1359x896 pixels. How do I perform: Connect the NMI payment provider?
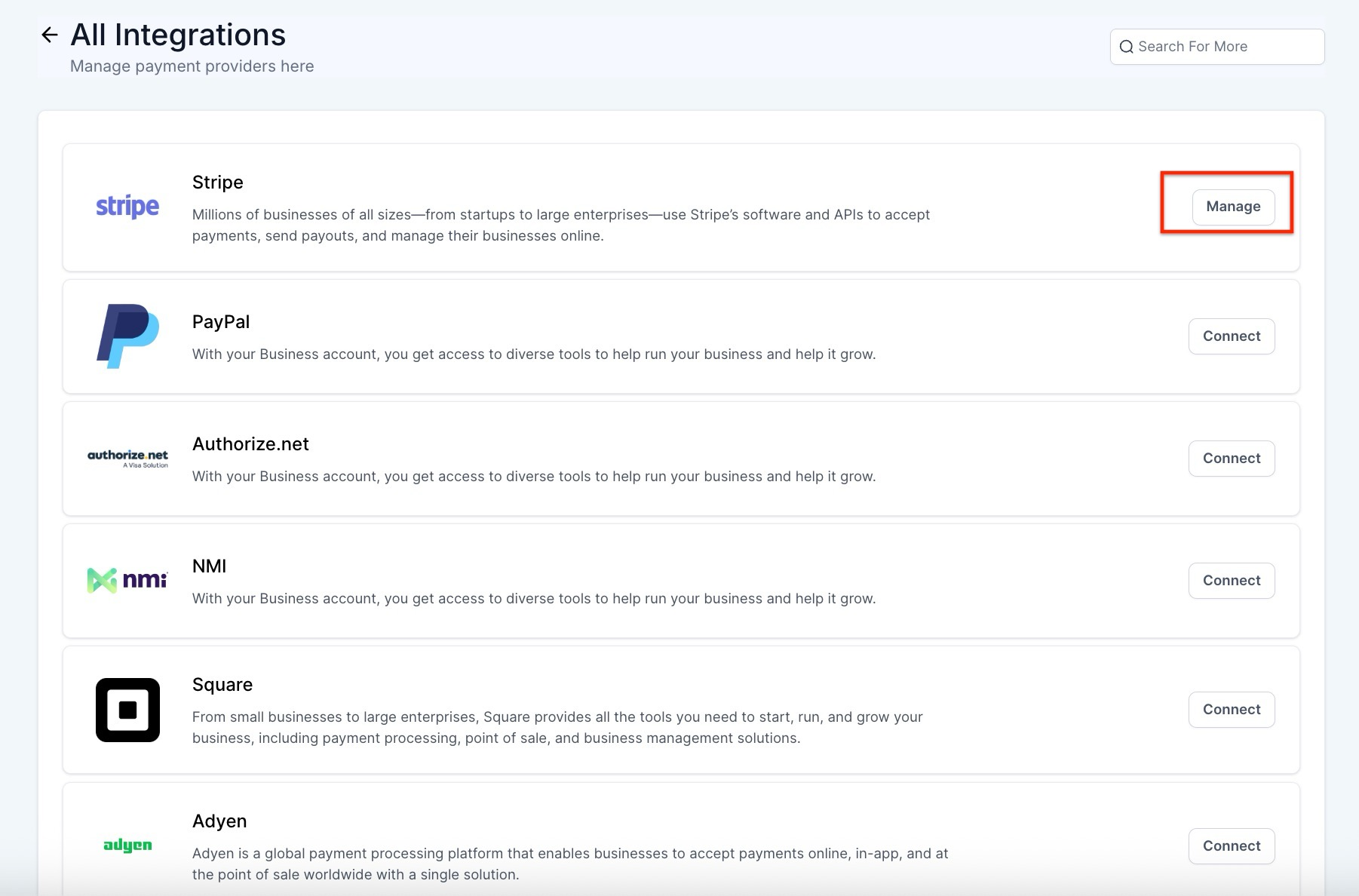(1232, 581)
